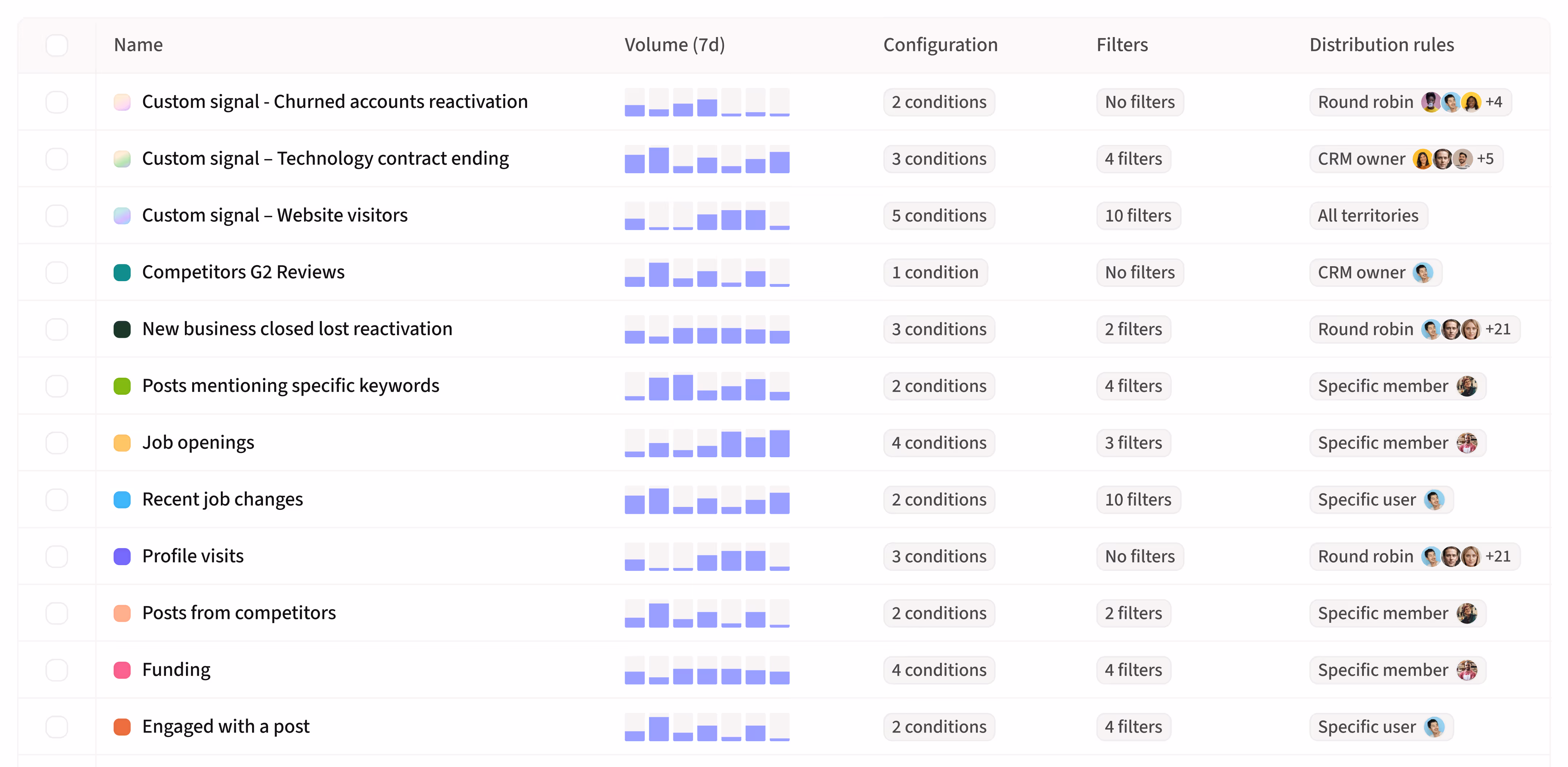Click the member avatar in the Funding row
This screenshot has width=1568, height=767.
tap(1467, 670)
